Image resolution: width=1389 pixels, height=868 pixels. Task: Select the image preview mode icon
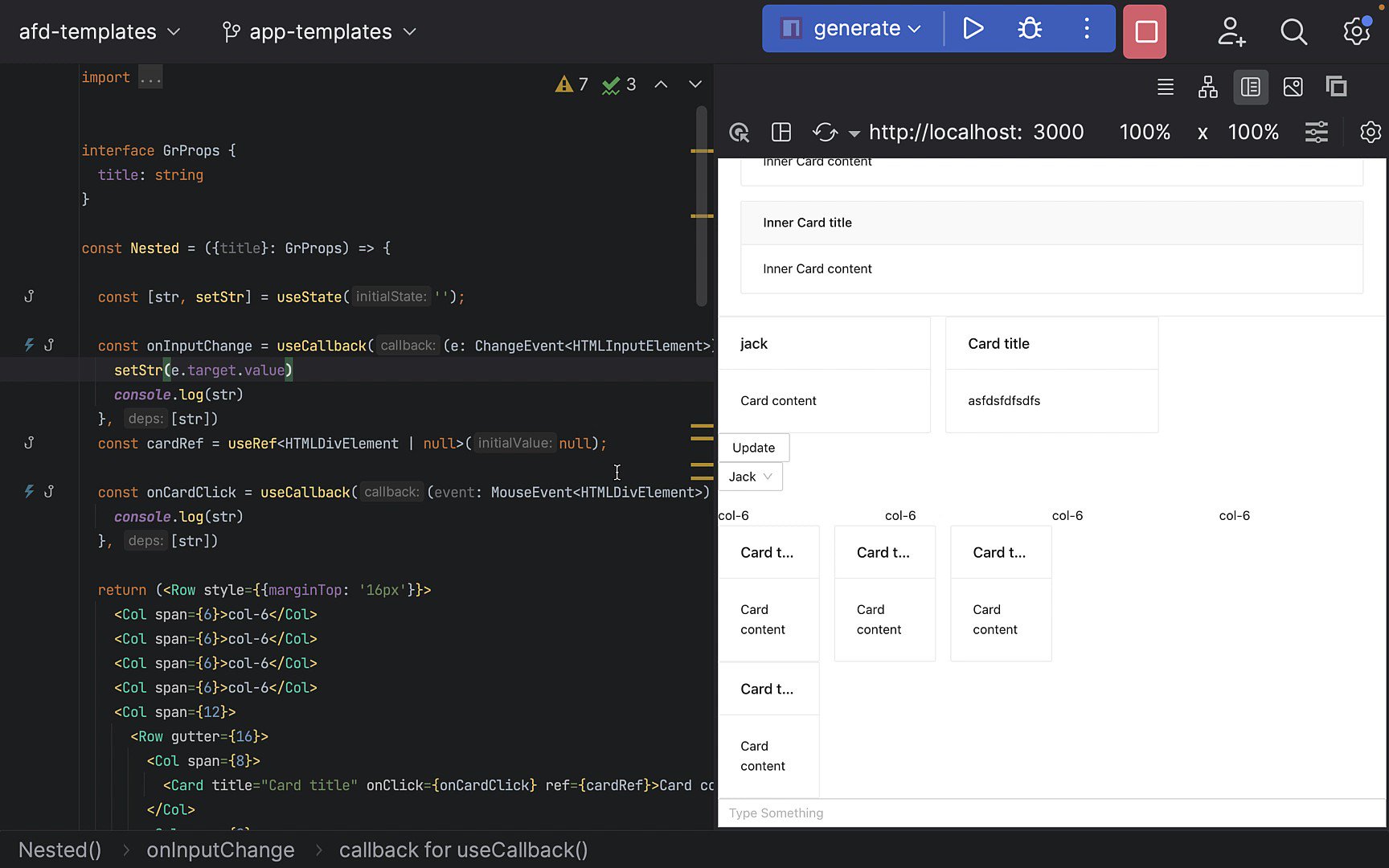point(1293,87)
